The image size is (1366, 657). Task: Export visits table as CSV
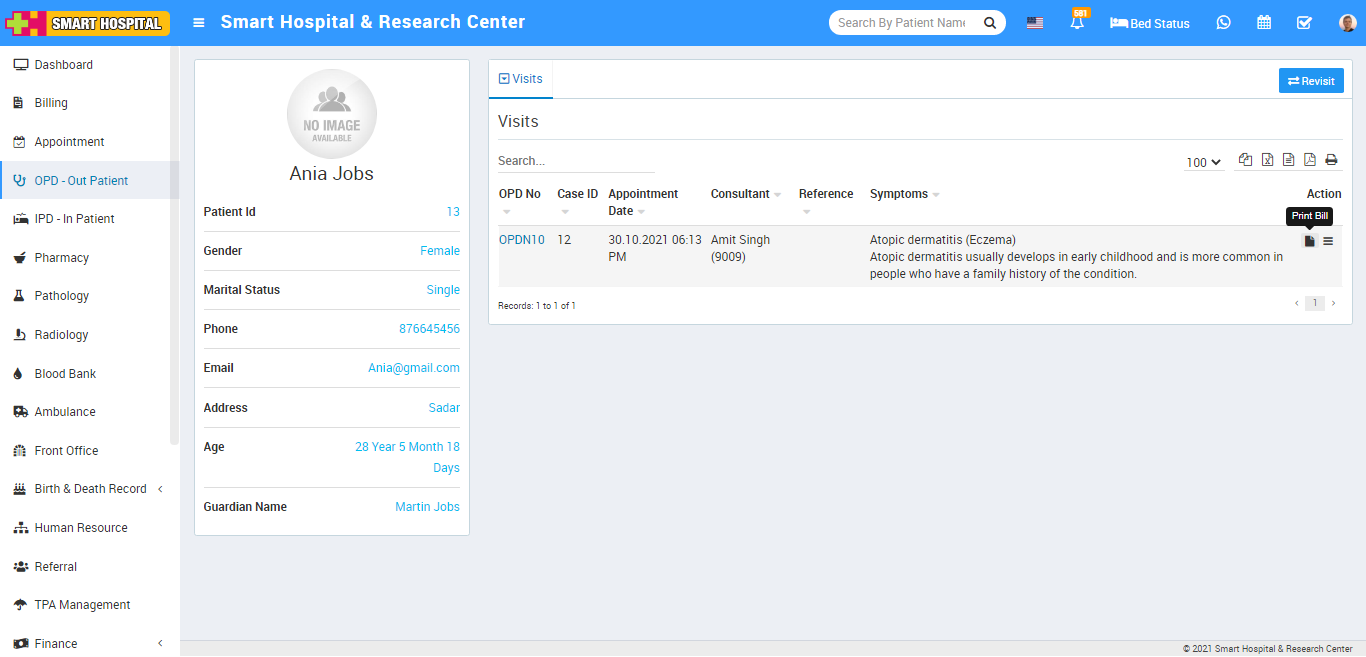[x=1288, y=160]
